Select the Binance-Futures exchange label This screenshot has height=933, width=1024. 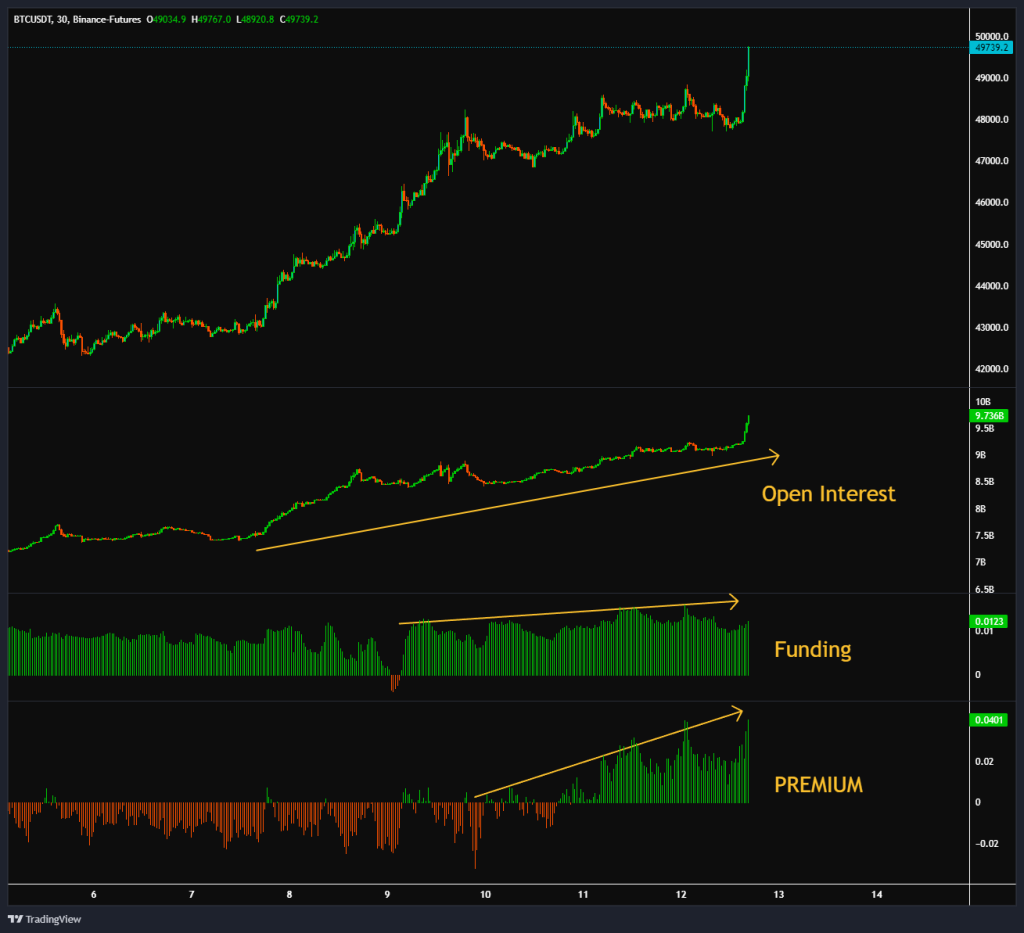point(109,18)
